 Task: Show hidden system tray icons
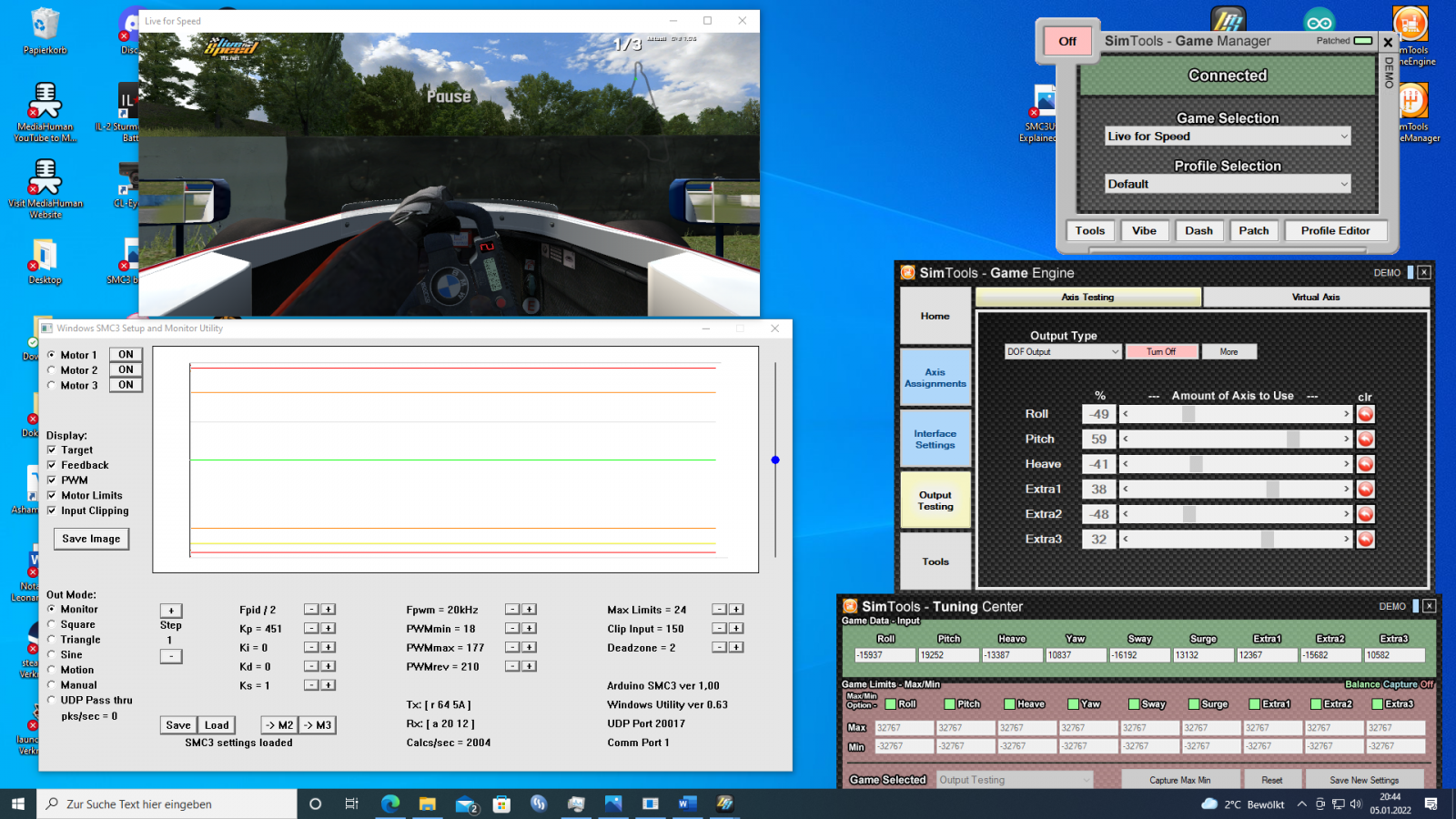(x=1301, y=804)
